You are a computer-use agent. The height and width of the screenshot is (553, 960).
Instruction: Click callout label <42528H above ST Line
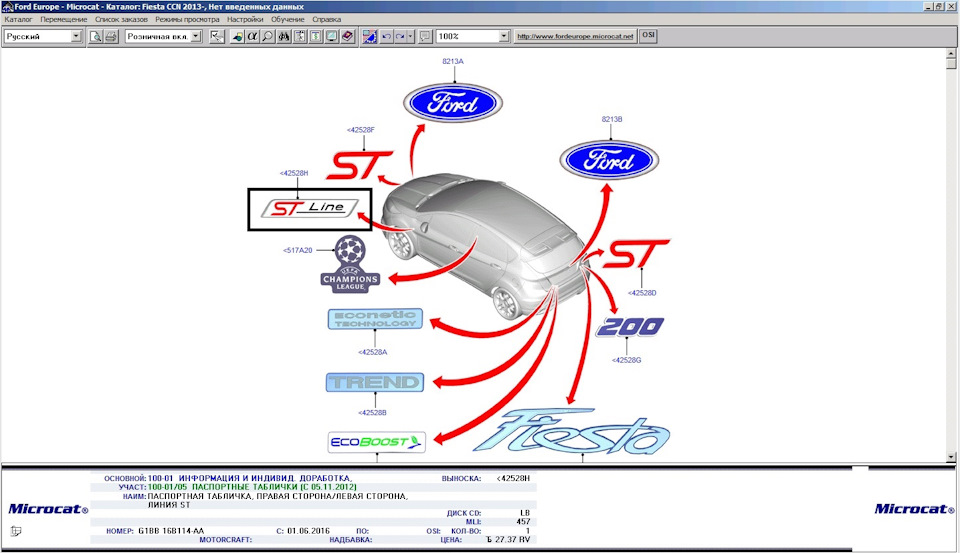coord(294,173)
